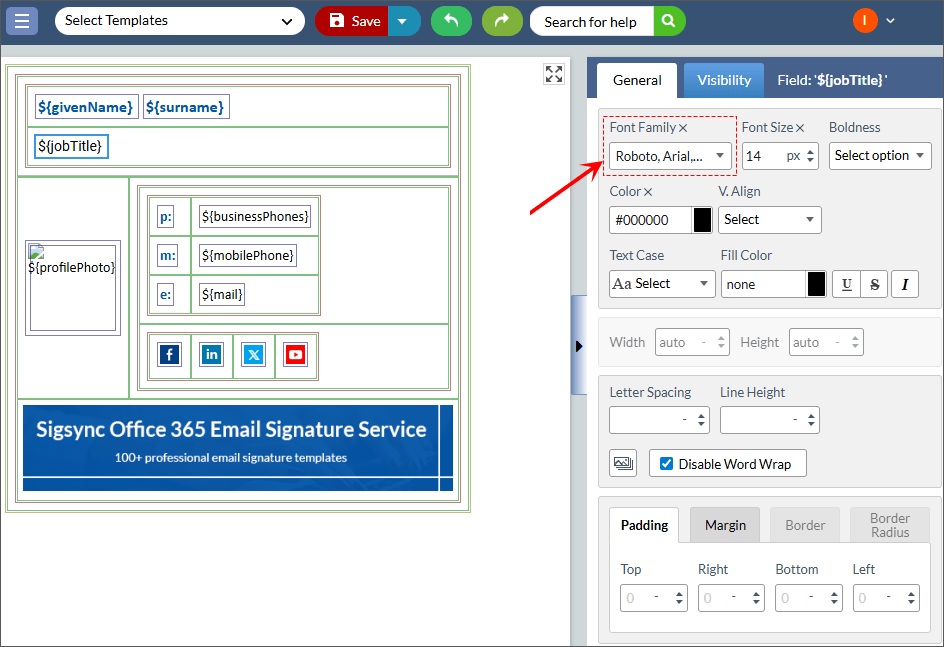Click the green search magnifier icon
Image resolution: width=944 pixels, height=647 pixels.
669,21
